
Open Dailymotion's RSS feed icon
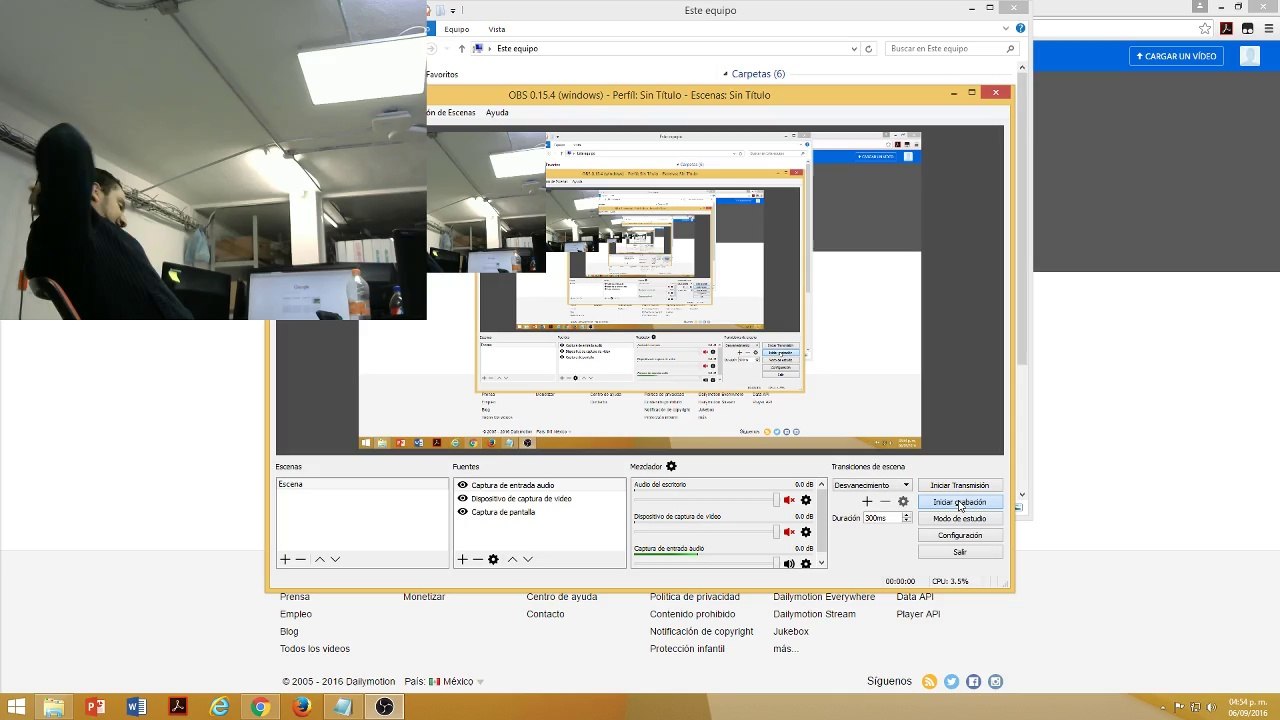coord(929,682)
